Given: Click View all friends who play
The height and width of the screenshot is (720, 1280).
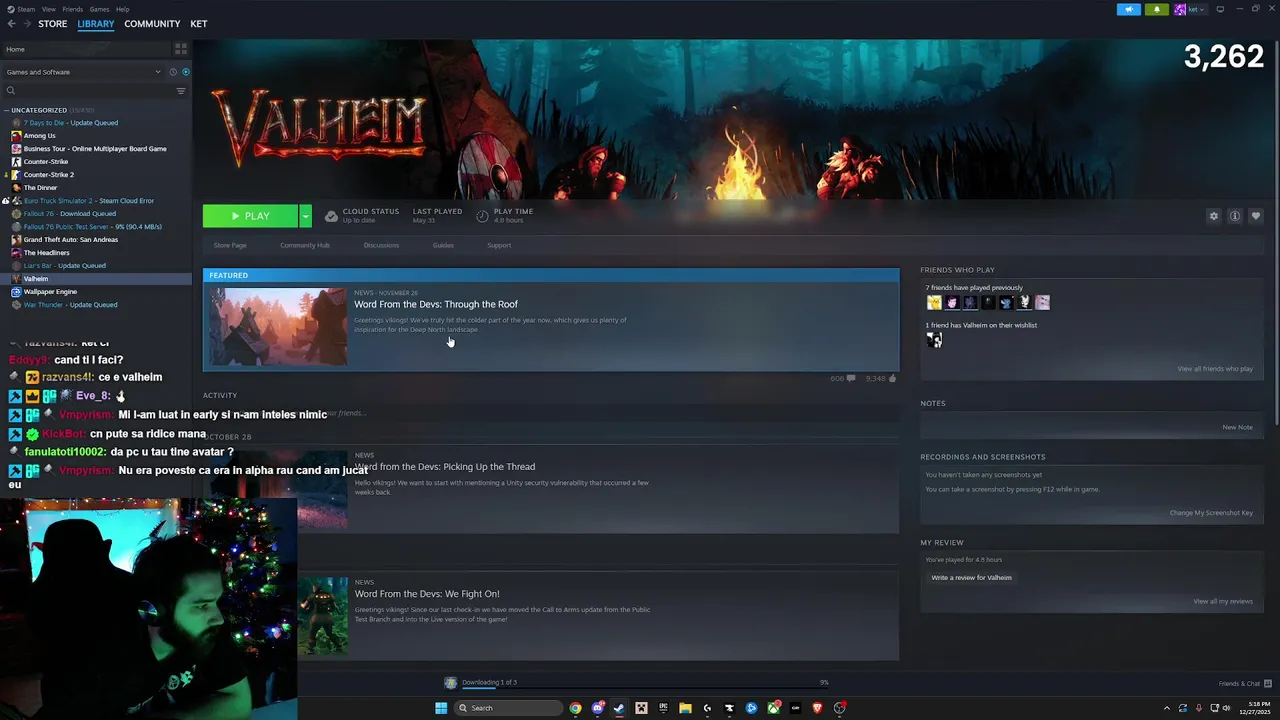Looking at the screenshot, I should point(1215,369).
